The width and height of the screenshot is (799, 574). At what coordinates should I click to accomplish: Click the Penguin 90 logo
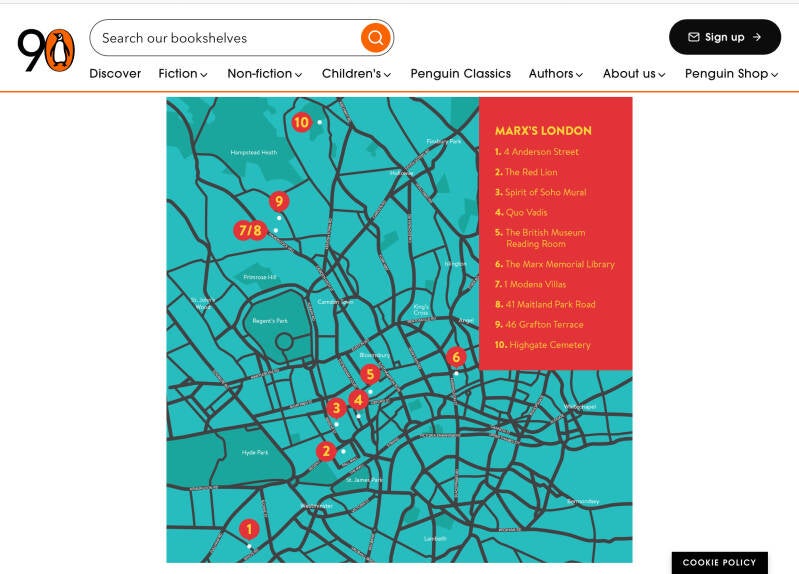[46, 50]
